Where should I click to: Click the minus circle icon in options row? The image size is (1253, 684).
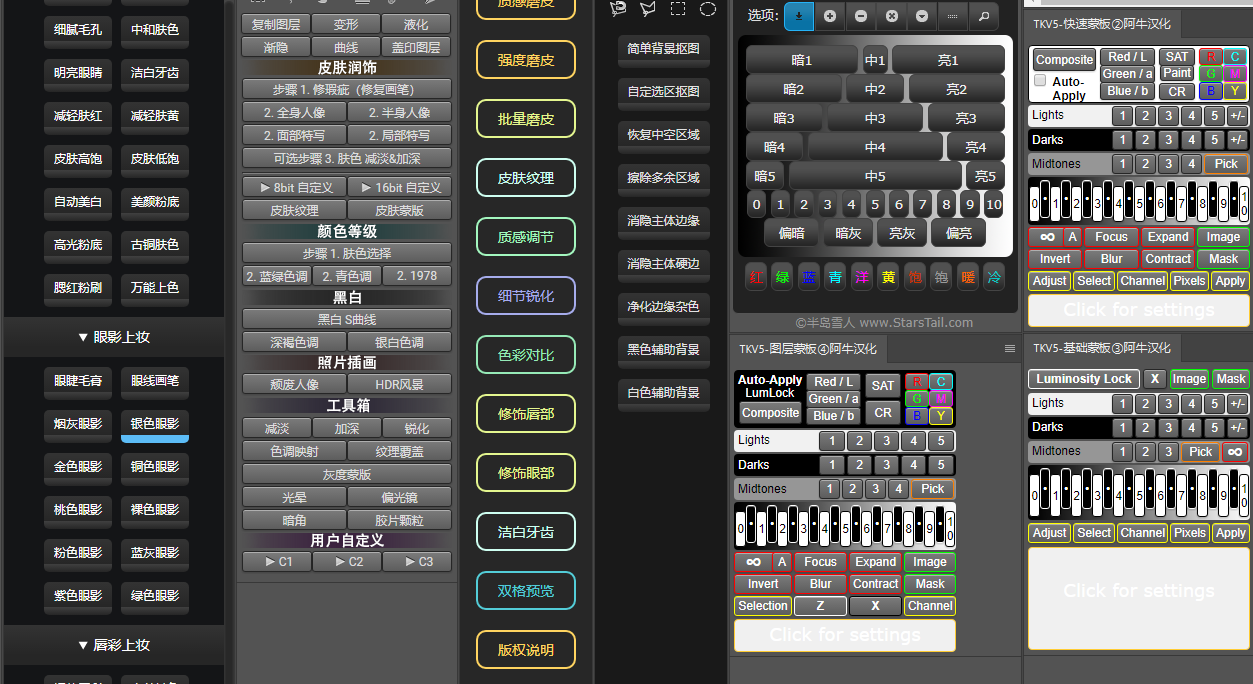point(861,16)
